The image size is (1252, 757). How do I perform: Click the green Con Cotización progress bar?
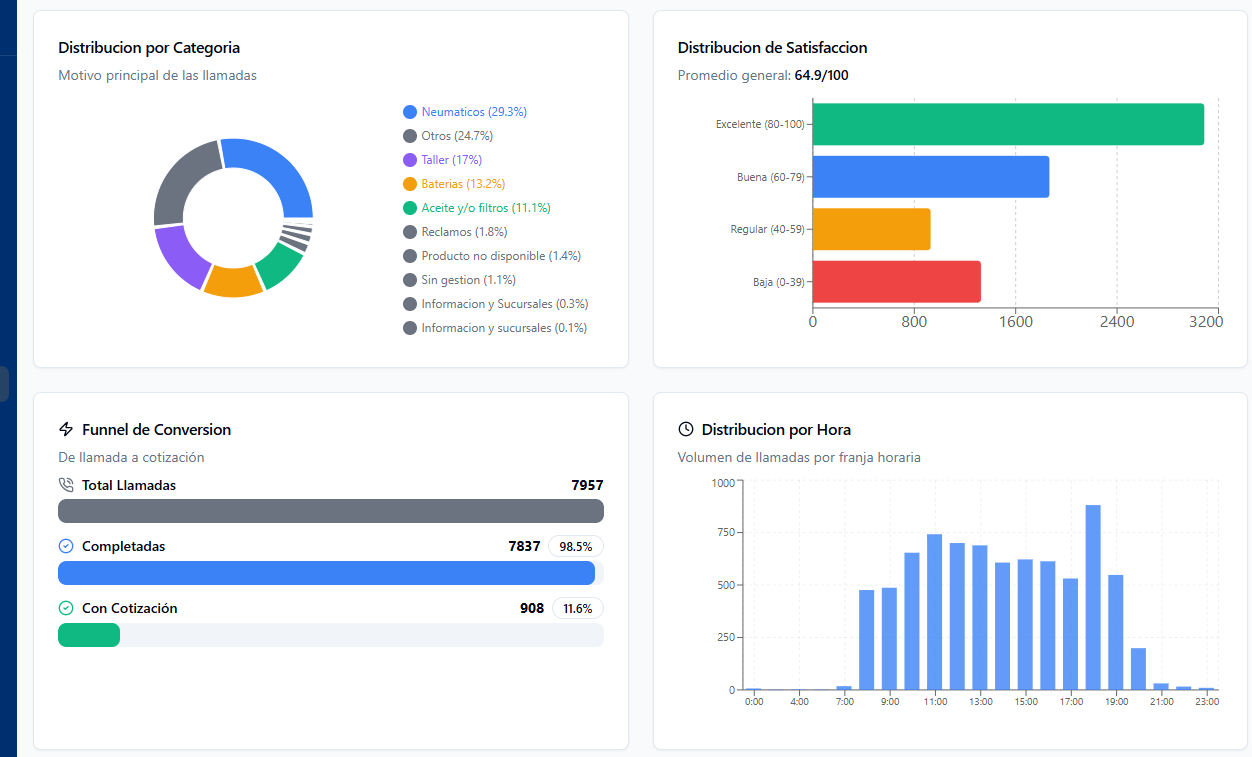point(89,635)
